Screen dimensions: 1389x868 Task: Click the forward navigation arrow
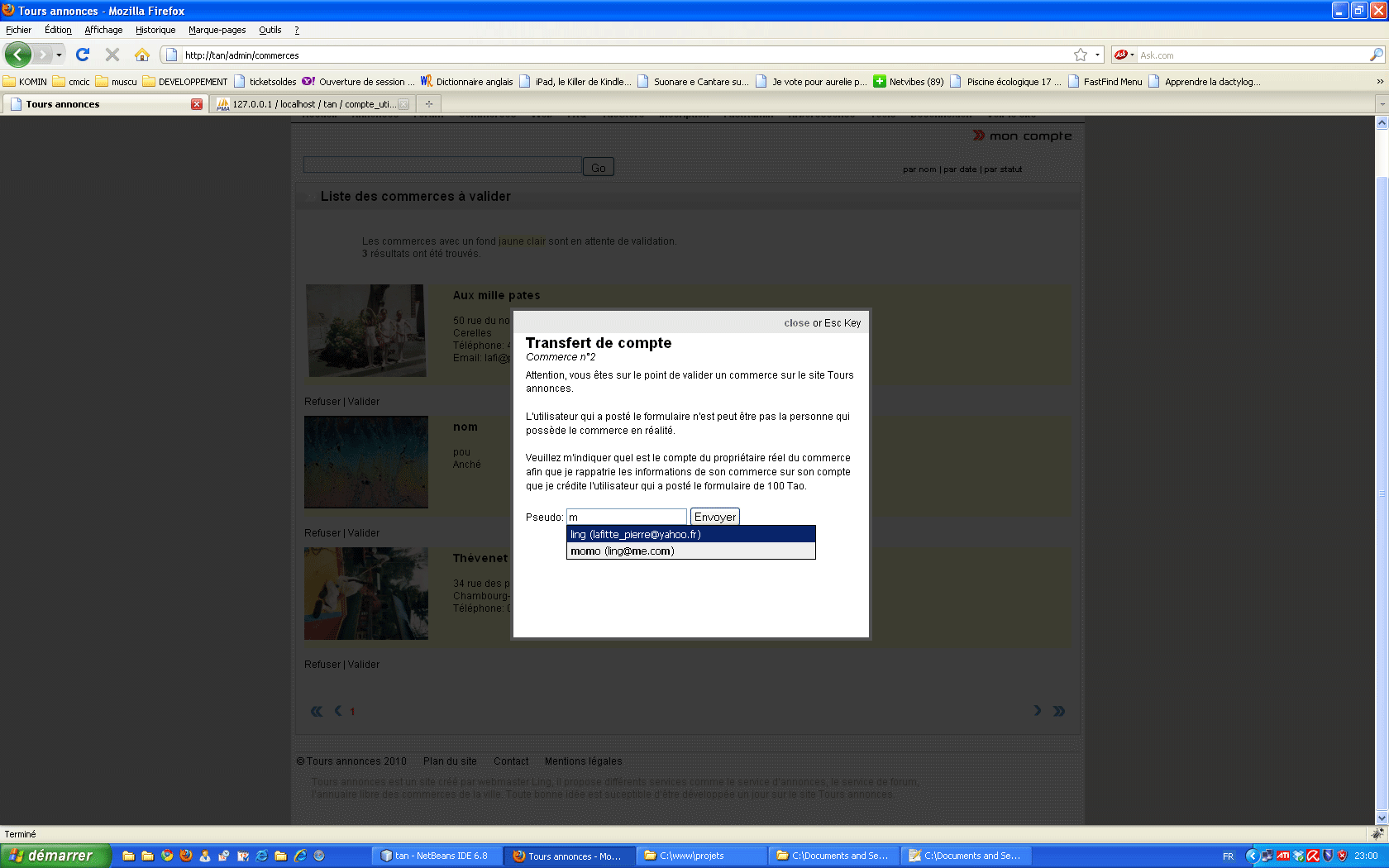(43, 55)
